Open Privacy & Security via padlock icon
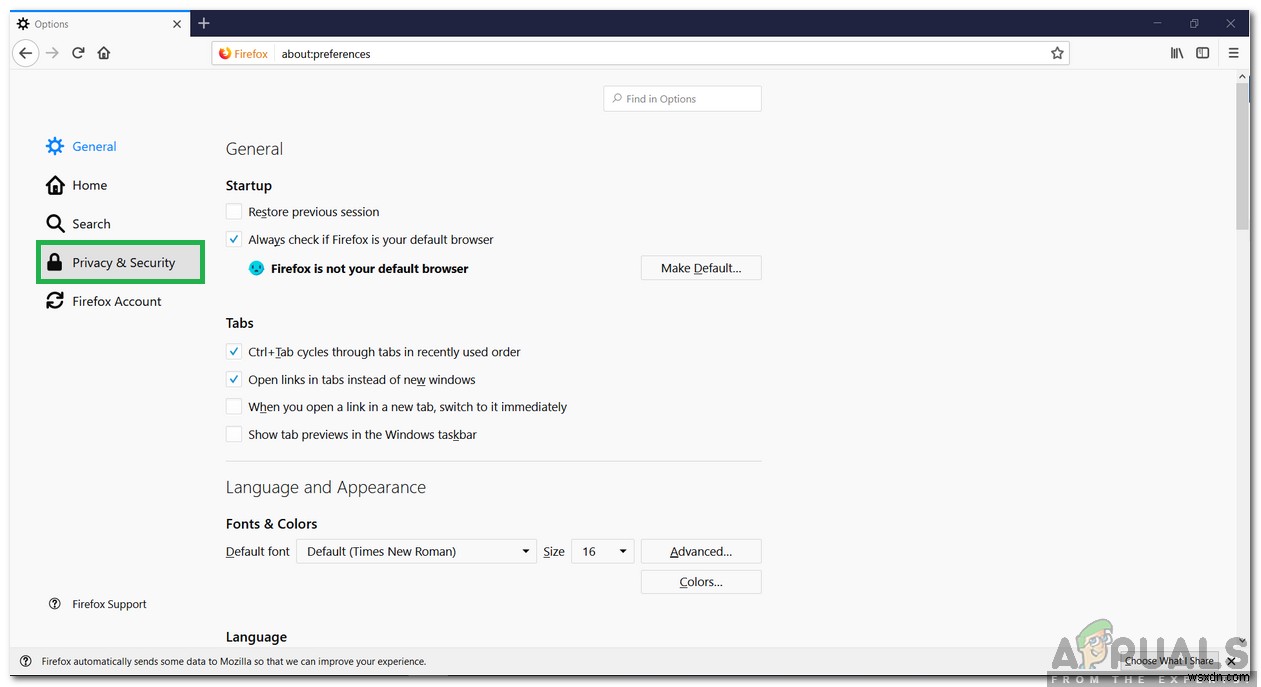The image size is (1261, 687). pos(55,262)
